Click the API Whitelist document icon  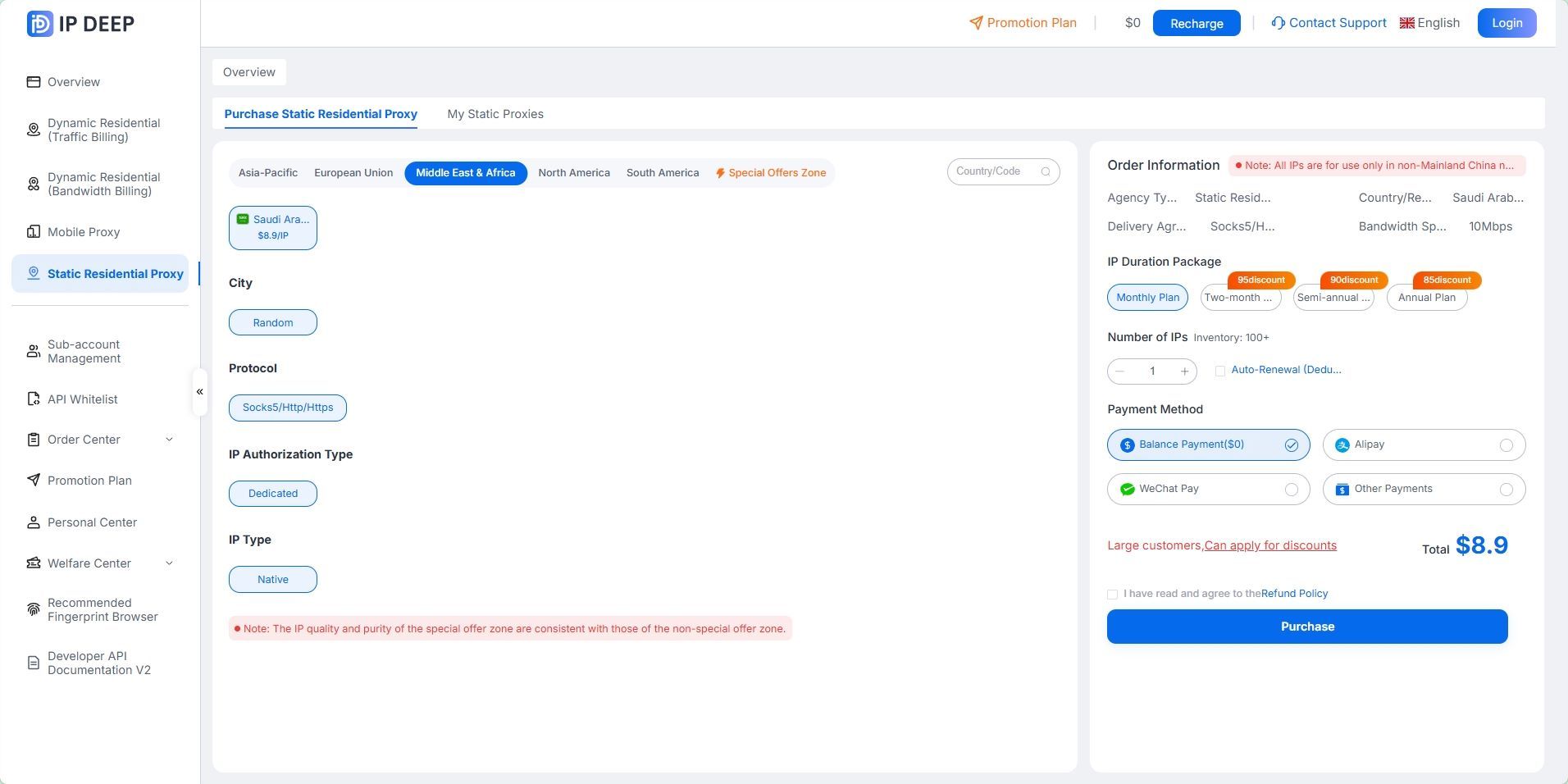click(34, 399)
